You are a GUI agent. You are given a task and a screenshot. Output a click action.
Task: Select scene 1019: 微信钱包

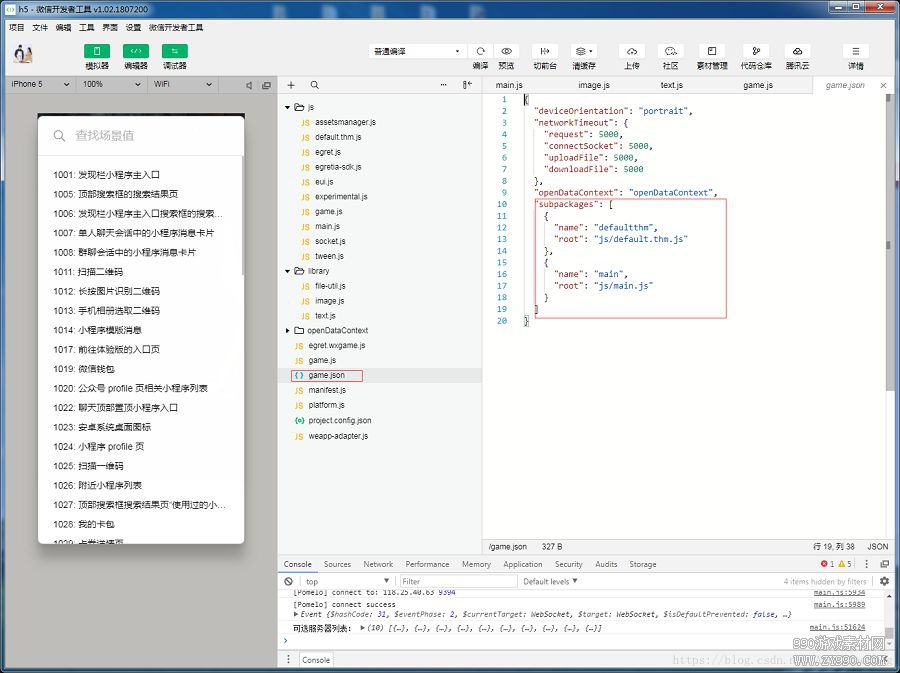point(84,368)
